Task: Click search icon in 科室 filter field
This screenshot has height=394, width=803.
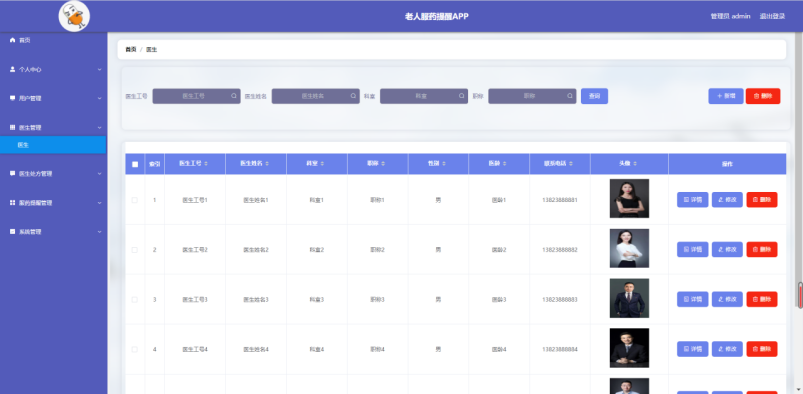Action: point(461,96)
